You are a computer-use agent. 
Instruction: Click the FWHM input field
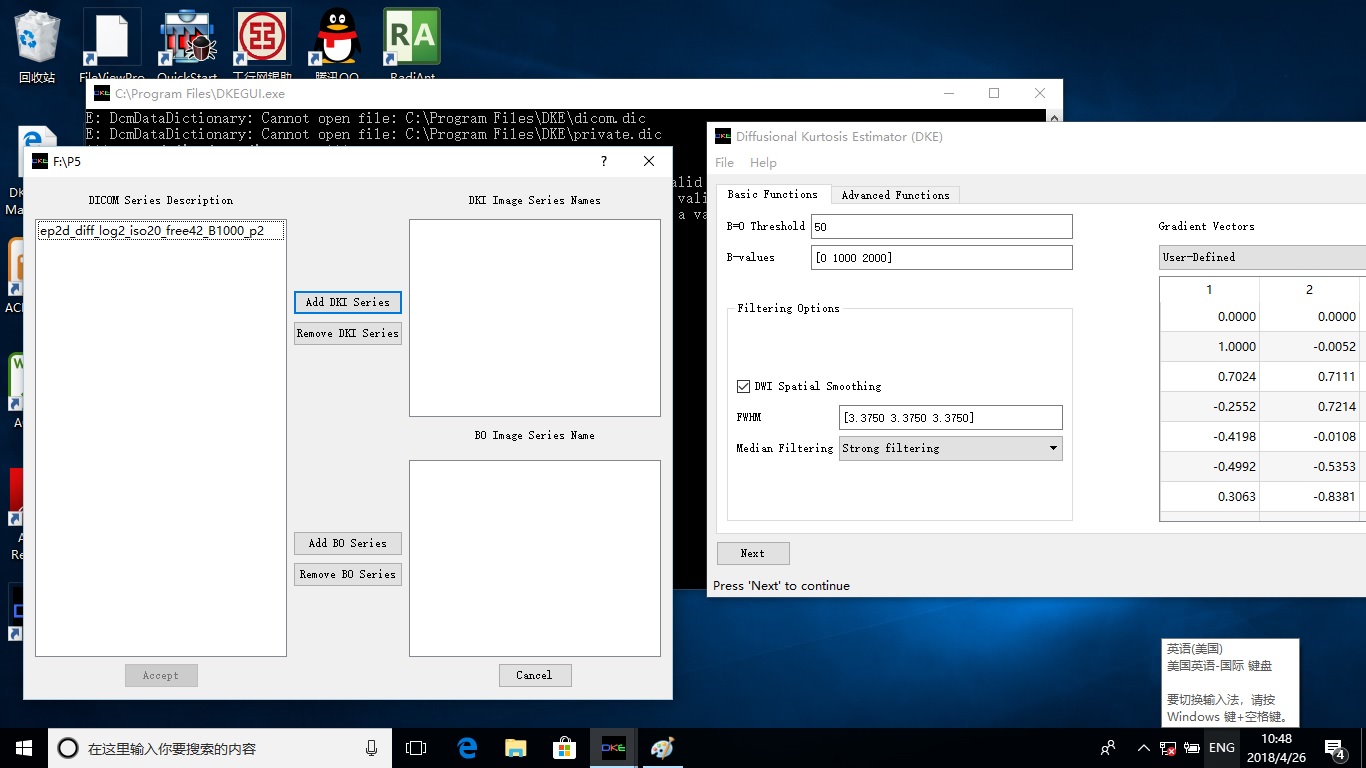(950, 417)
